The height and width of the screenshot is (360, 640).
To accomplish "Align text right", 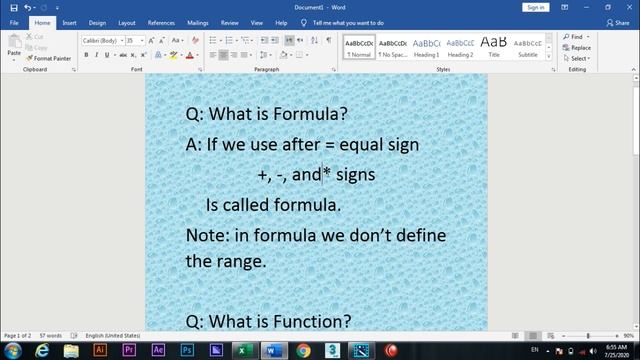I will tap(234, 55).
